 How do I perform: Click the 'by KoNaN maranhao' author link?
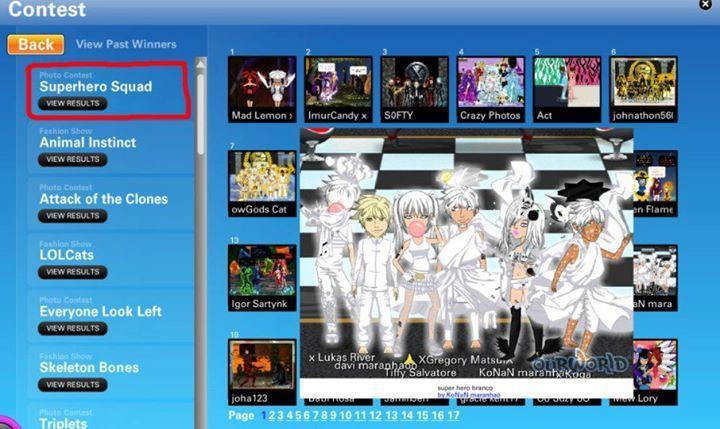point(469,395)
